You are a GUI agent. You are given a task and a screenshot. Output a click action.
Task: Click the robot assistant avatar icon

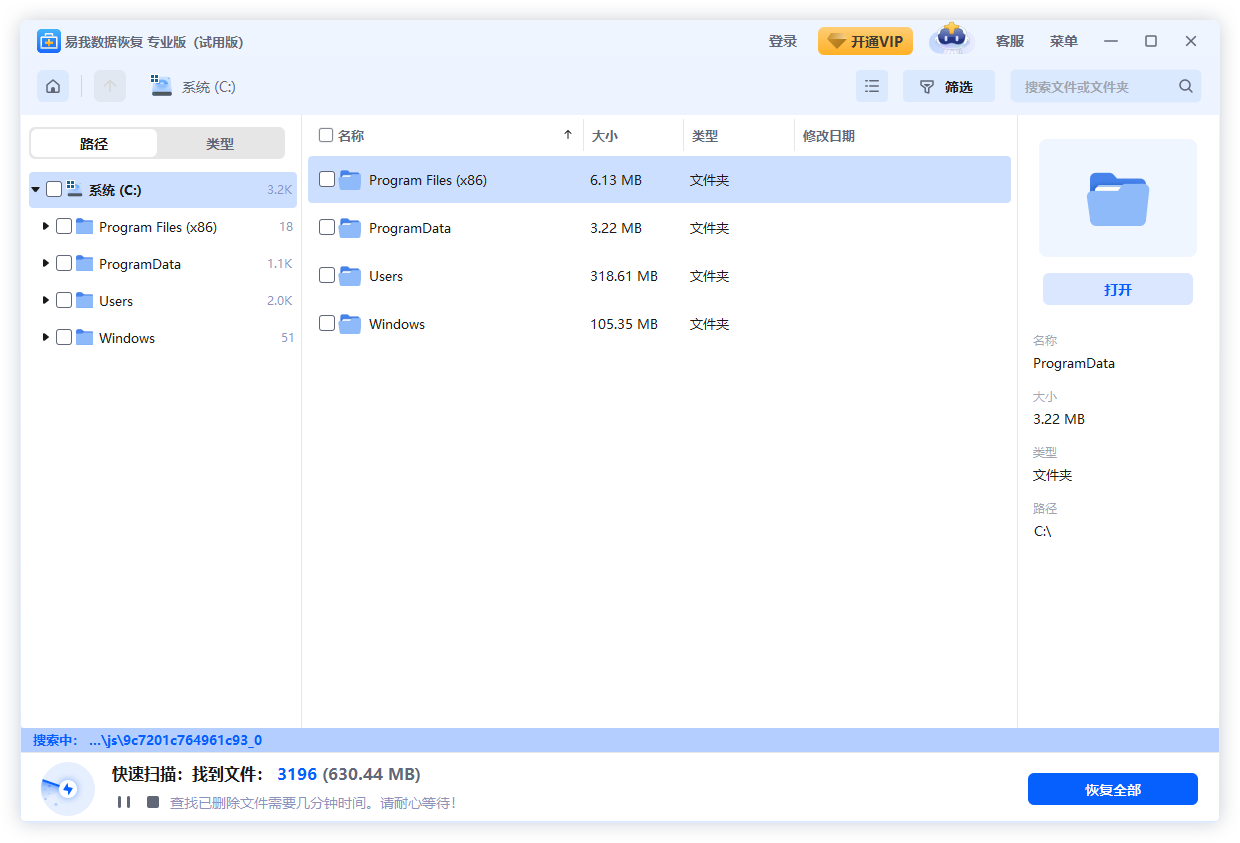pyautogui.click(x=951, y=41)
